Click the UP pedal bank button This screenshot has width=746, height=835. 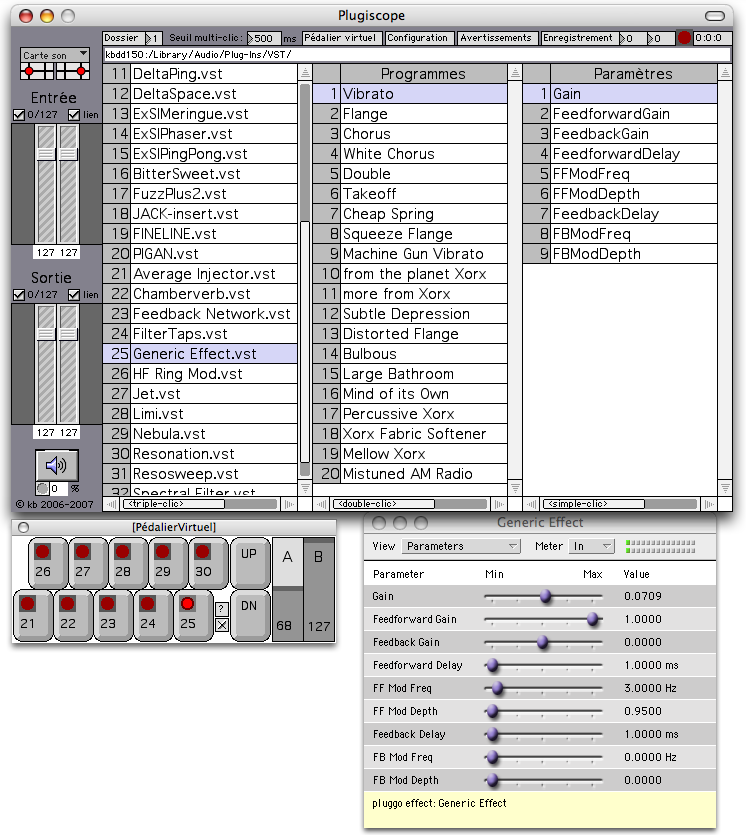click(249, 554)
